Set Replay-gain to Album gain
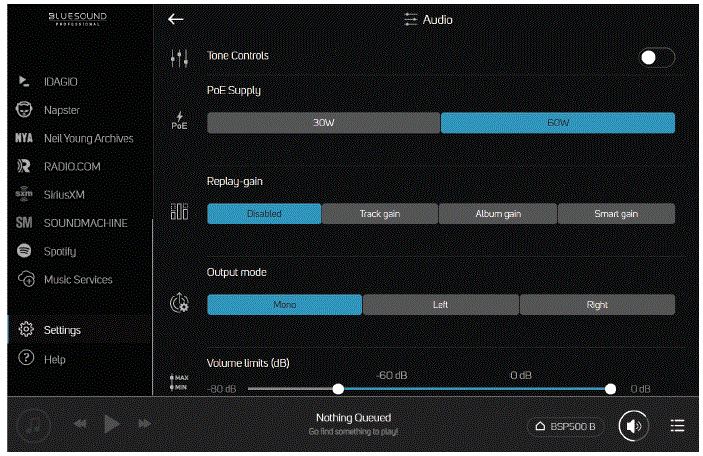This screenshot has width=703, height=456. [498, 213]
